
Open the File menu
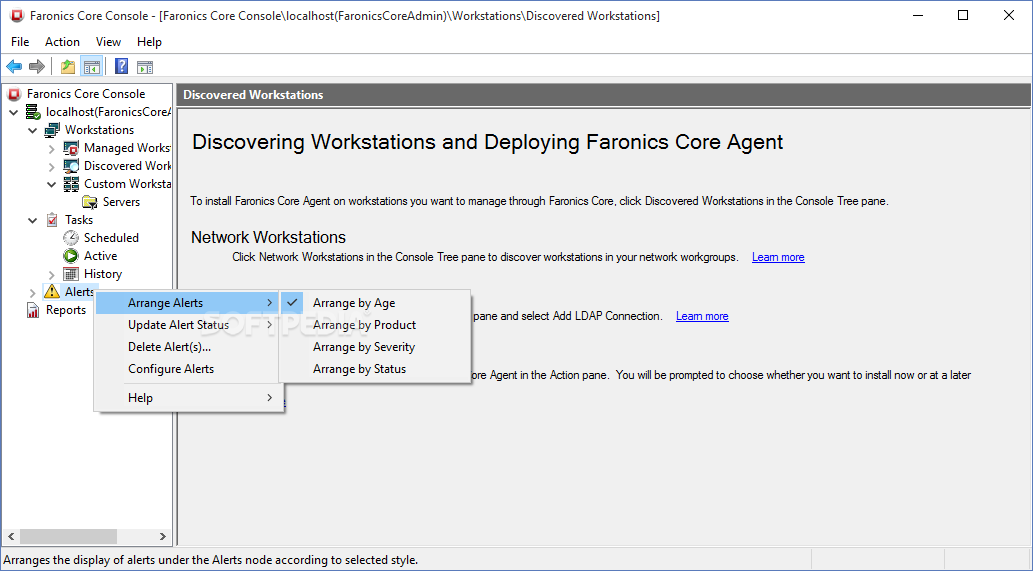pos(20,41)
